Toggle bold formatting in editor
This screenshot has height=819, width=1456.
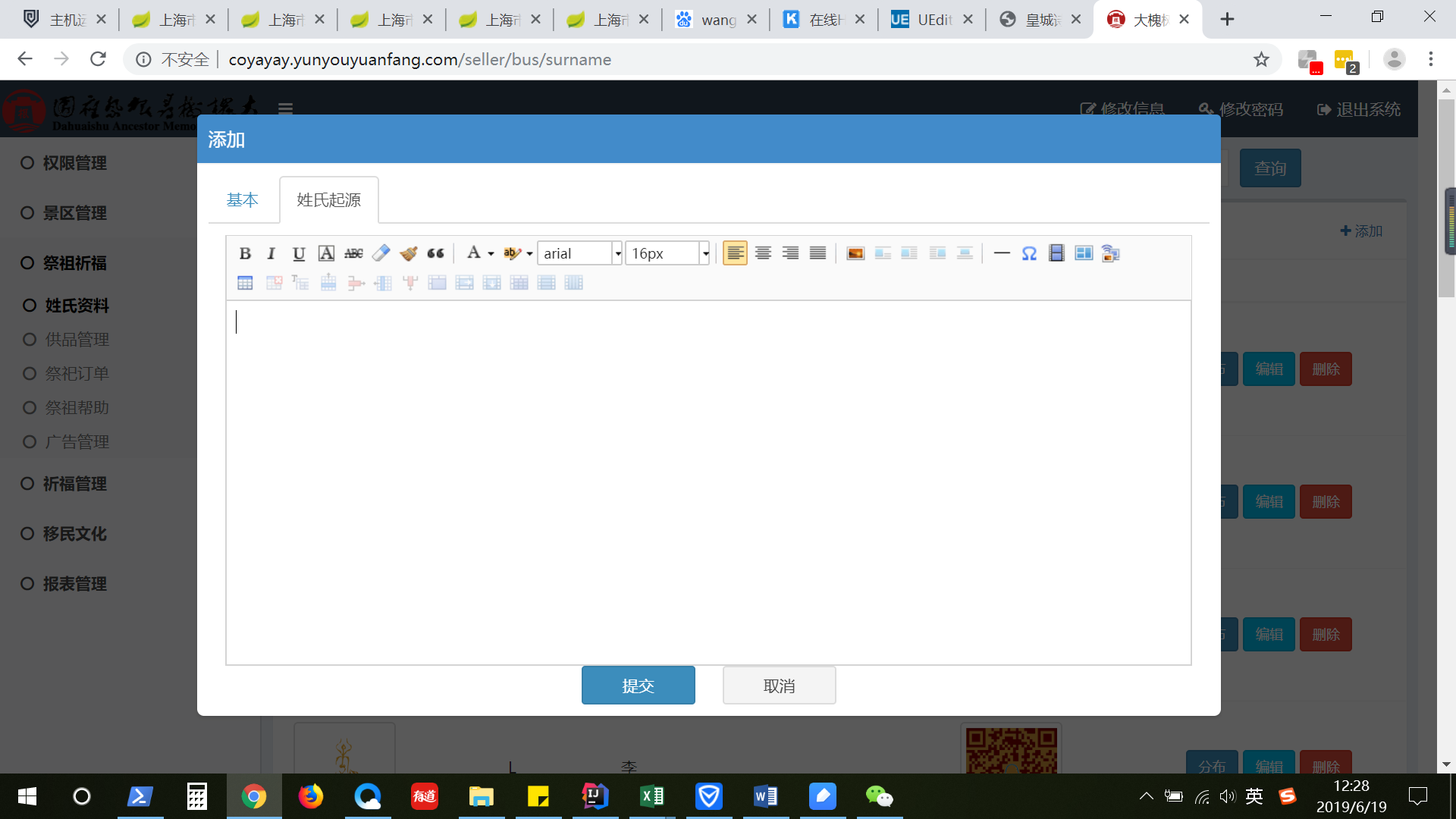(245, 253)
